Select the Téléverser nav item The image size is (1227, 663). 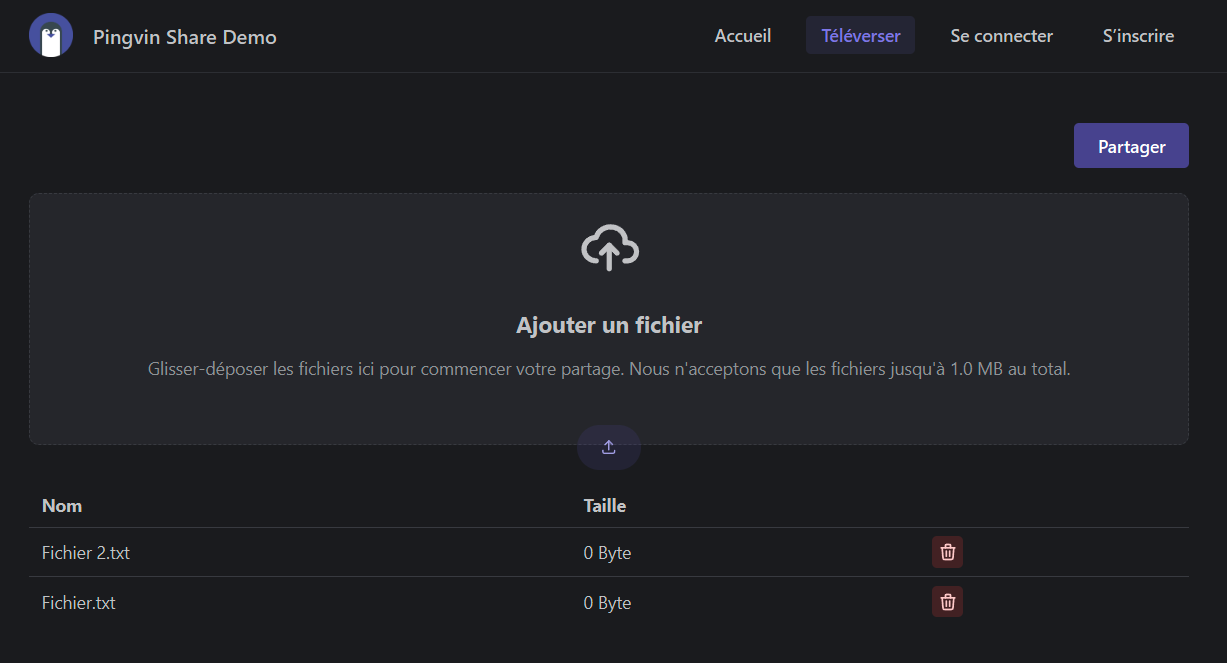(x=860, y=36)
